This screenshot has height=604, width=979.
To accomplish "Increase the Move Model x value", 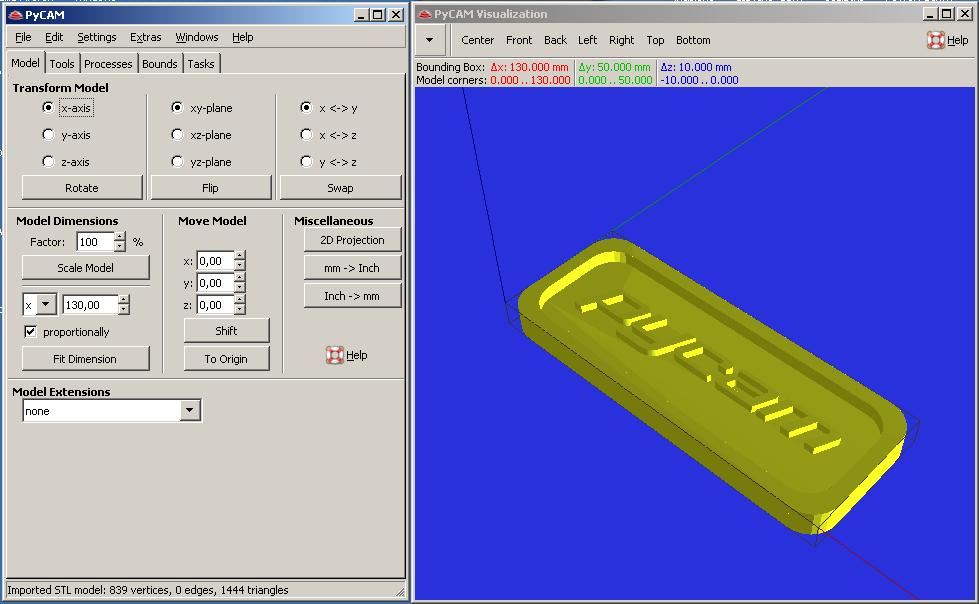I will [240, 256].
